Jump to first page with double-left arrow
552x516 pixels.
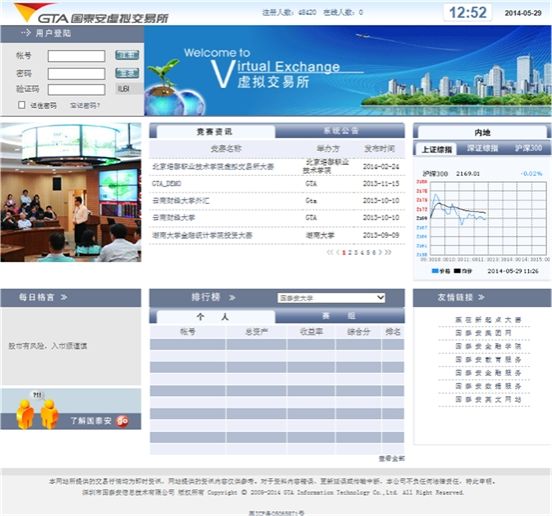pos(330,252)
